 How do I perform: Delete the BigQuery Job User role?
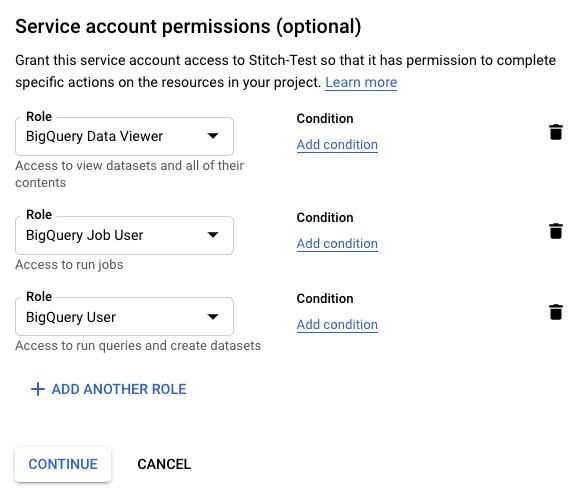(x=556, y=231)
